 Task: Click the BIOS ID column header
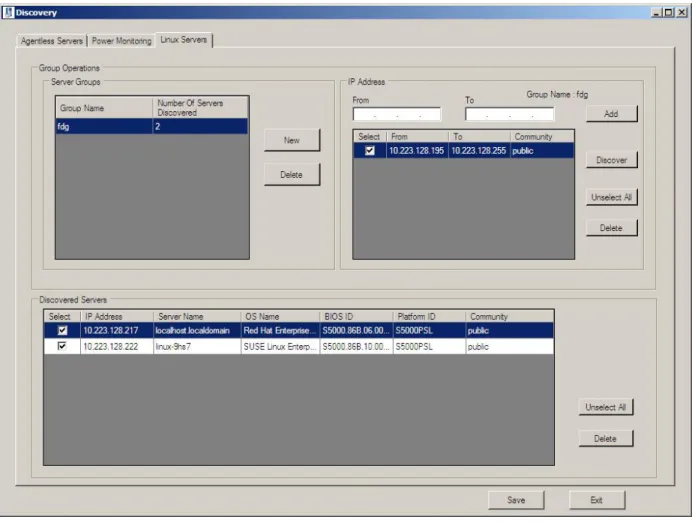coord(356,316)
